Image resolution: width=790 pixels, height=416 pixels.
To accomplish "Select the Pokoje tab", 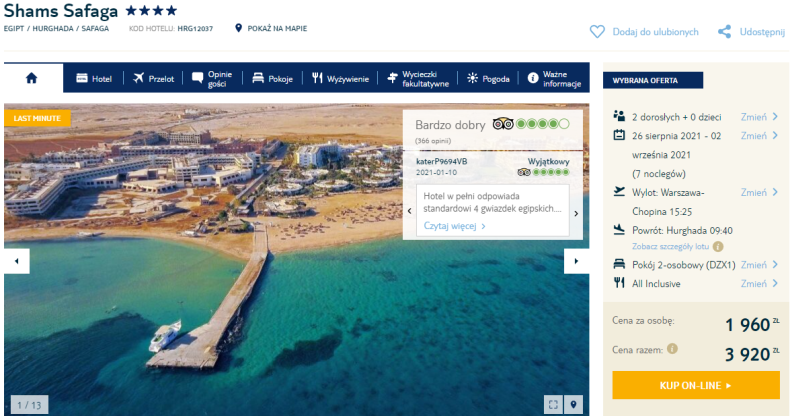I will pos(272,79).
